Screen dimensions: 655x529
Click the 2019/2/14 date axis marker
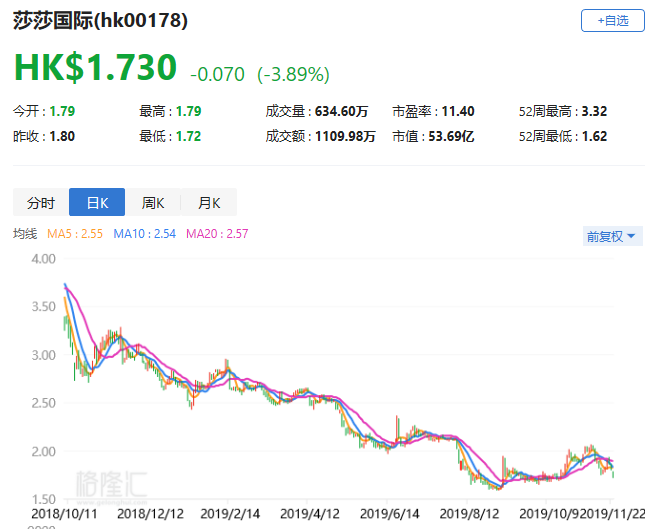tap(230, 510)
